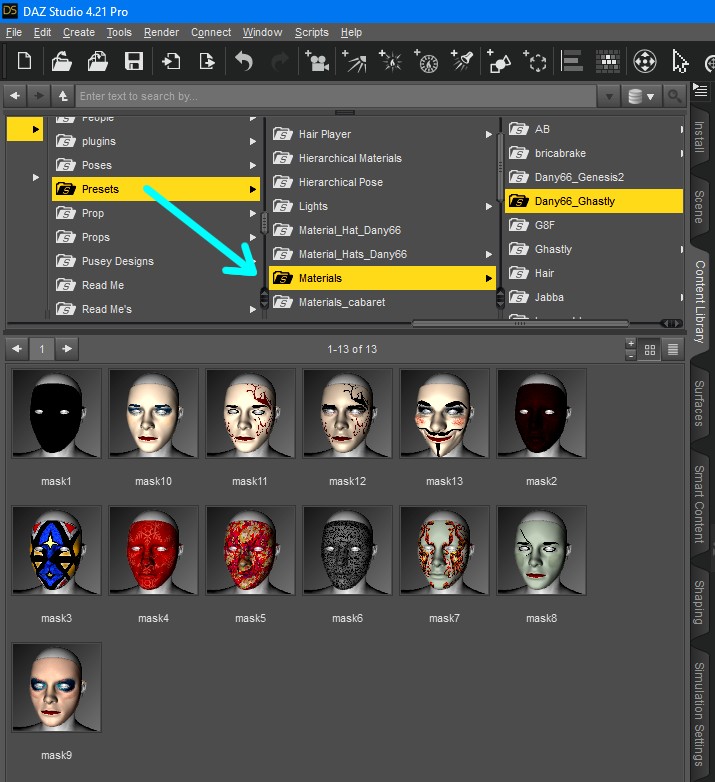Open the Render menu
Screen dimensions: 715x782
(161, 32)
